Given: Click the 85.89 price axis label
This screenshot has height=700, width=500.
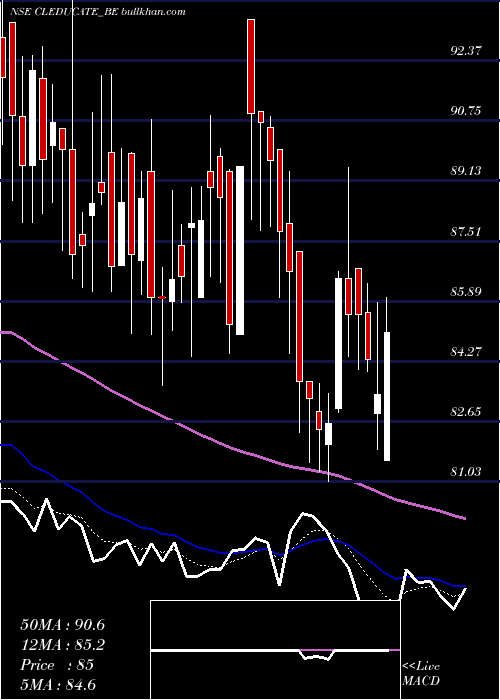Looking at the screenshot, I should [466, 292].
